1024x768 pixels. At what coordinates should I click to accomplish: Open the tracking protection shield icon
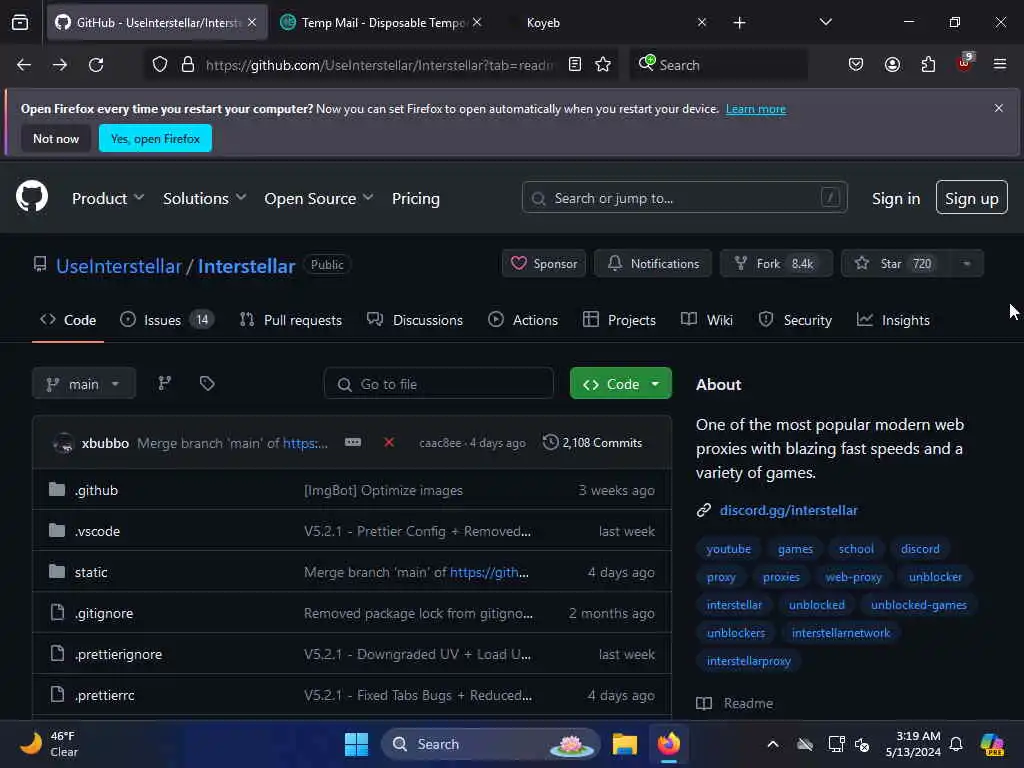click(x=160, y=65)
